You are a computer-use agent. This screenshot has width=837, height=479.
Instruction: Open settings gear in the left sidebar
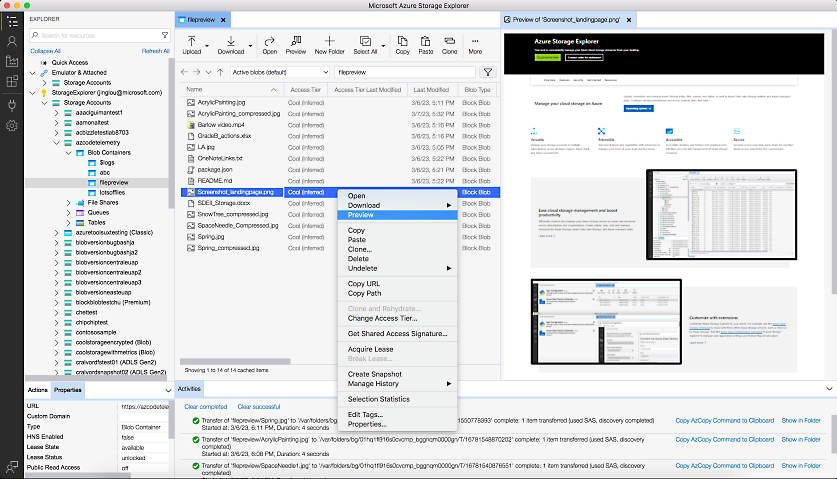[12, 126]
